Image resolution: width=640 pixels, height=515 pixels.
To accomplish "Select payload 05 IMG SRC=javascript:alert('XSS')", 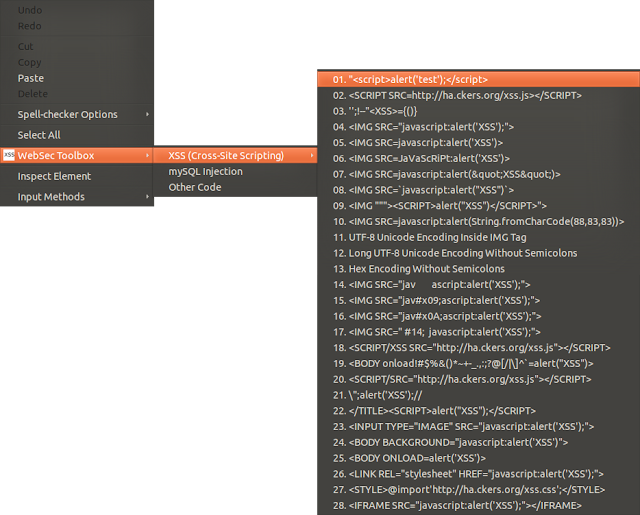I will pos(478,143).
